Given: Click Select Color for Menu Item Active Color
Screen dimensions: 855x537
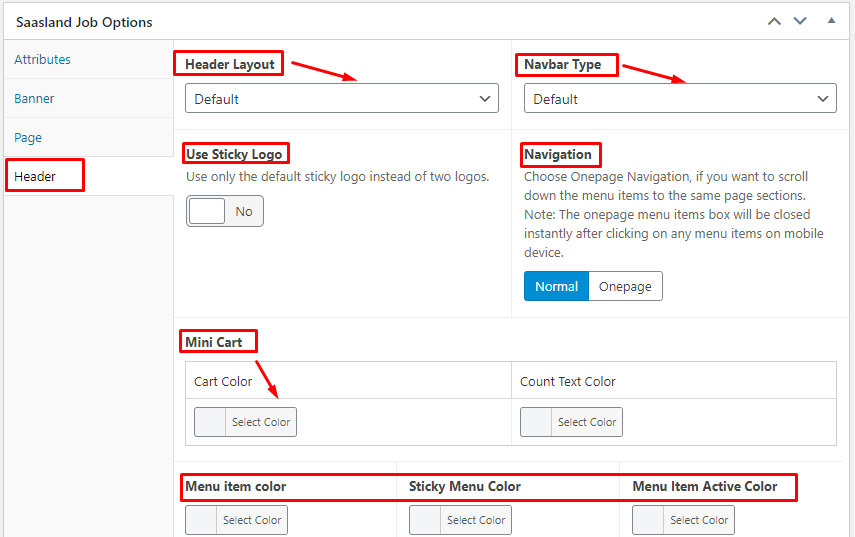Looking at the screenshot, I should [699, 520].
